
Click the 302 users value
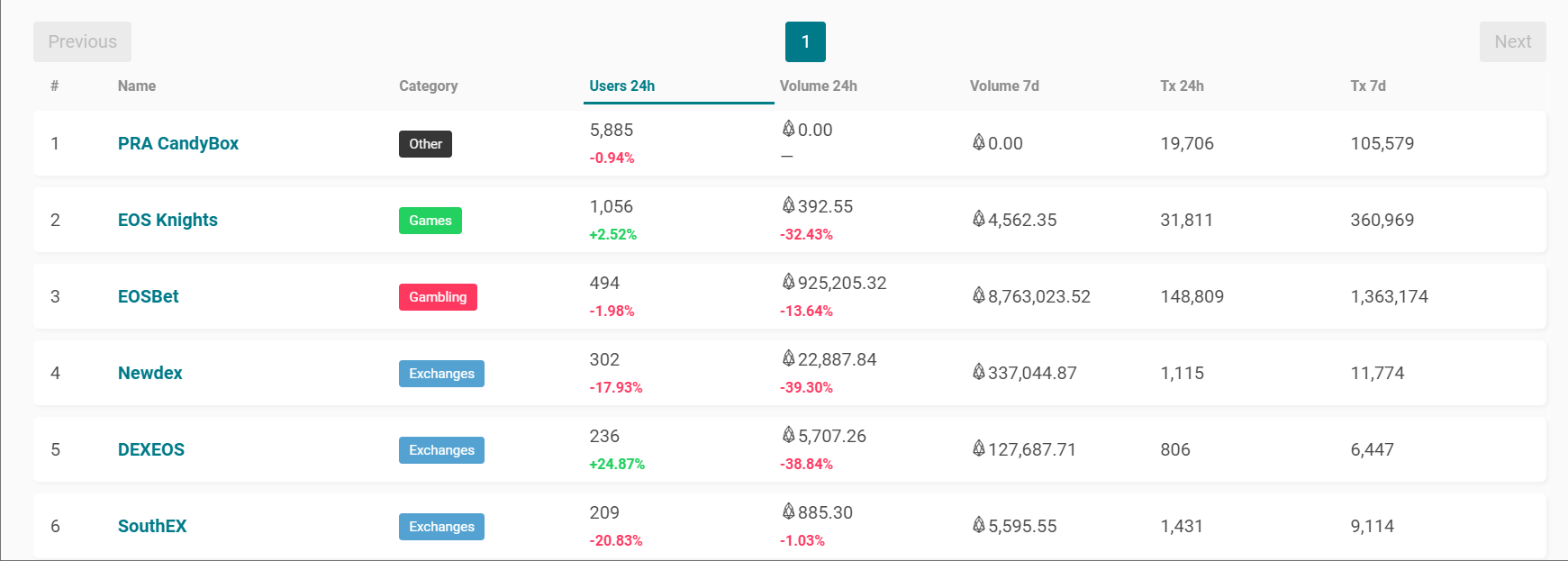click(604, 359)
